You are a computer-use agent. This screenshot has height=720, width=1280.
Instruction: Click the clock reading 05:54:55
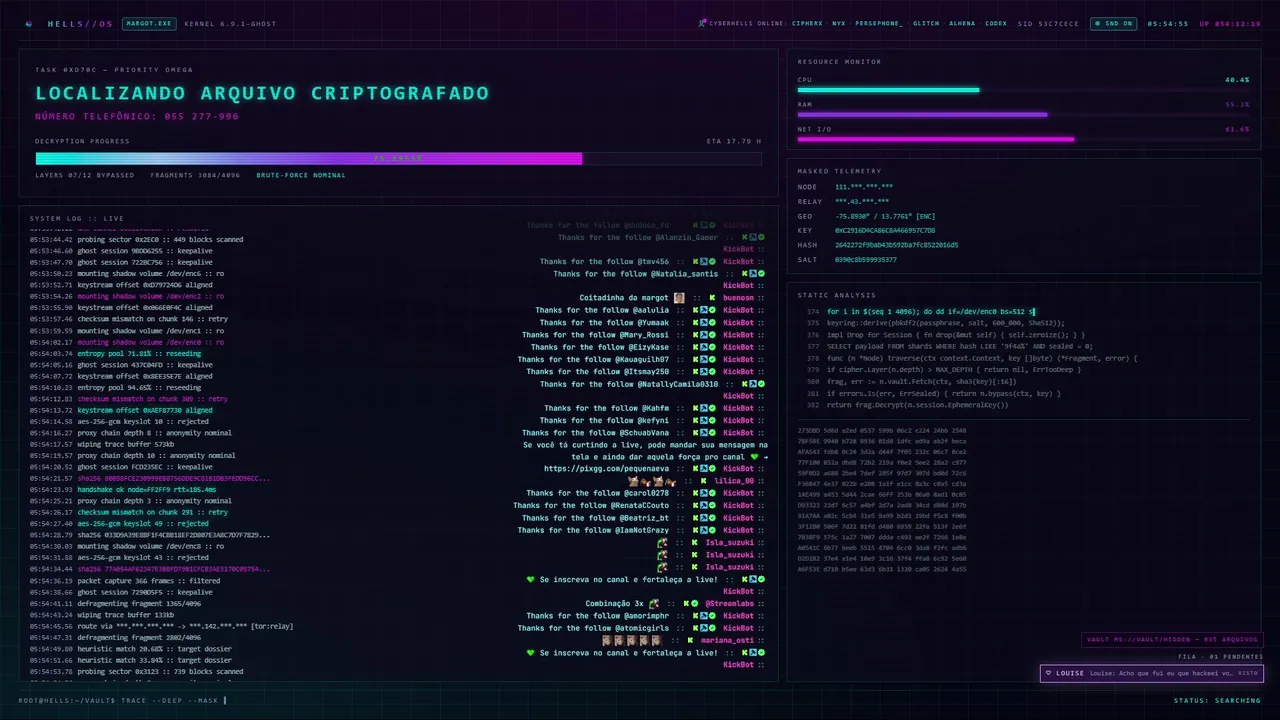pos(1168,23)
